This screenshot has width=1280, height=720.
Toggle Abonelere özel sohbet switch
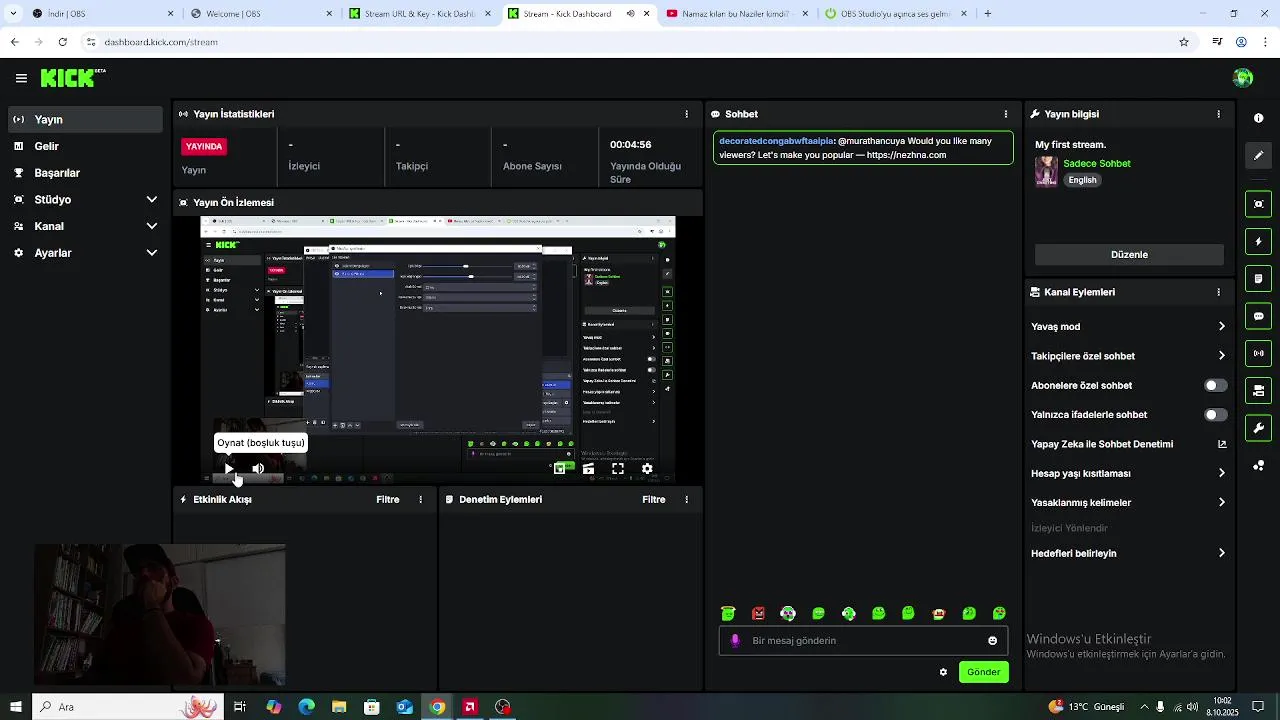click(x=1215, y=385)
